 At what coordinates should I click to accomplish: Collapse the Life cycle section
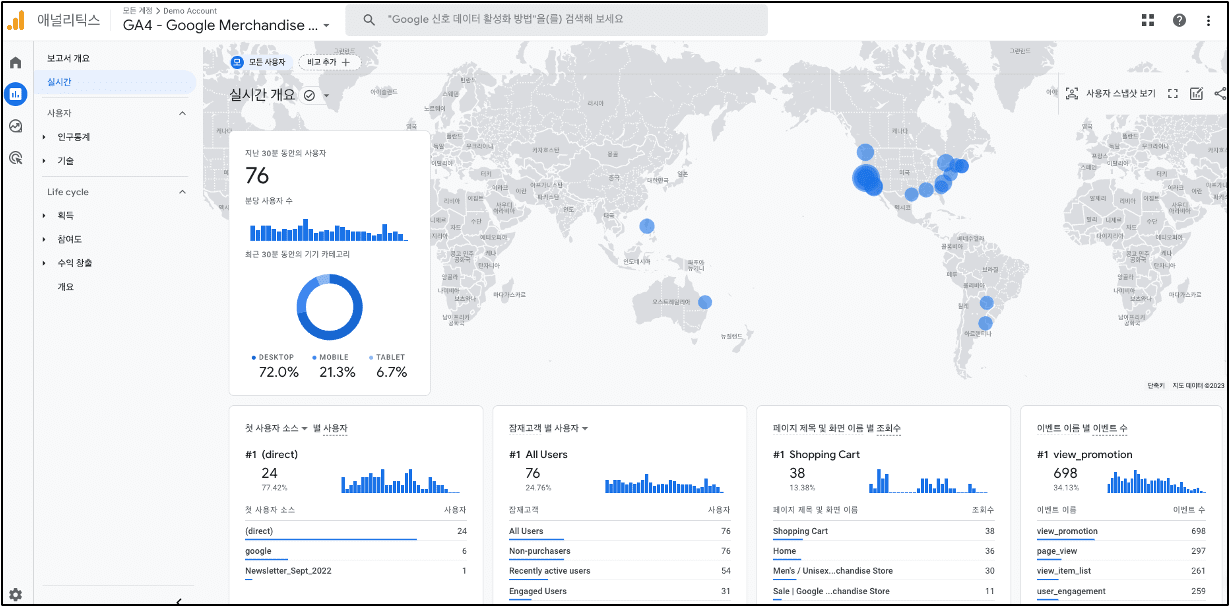point(182,192)
